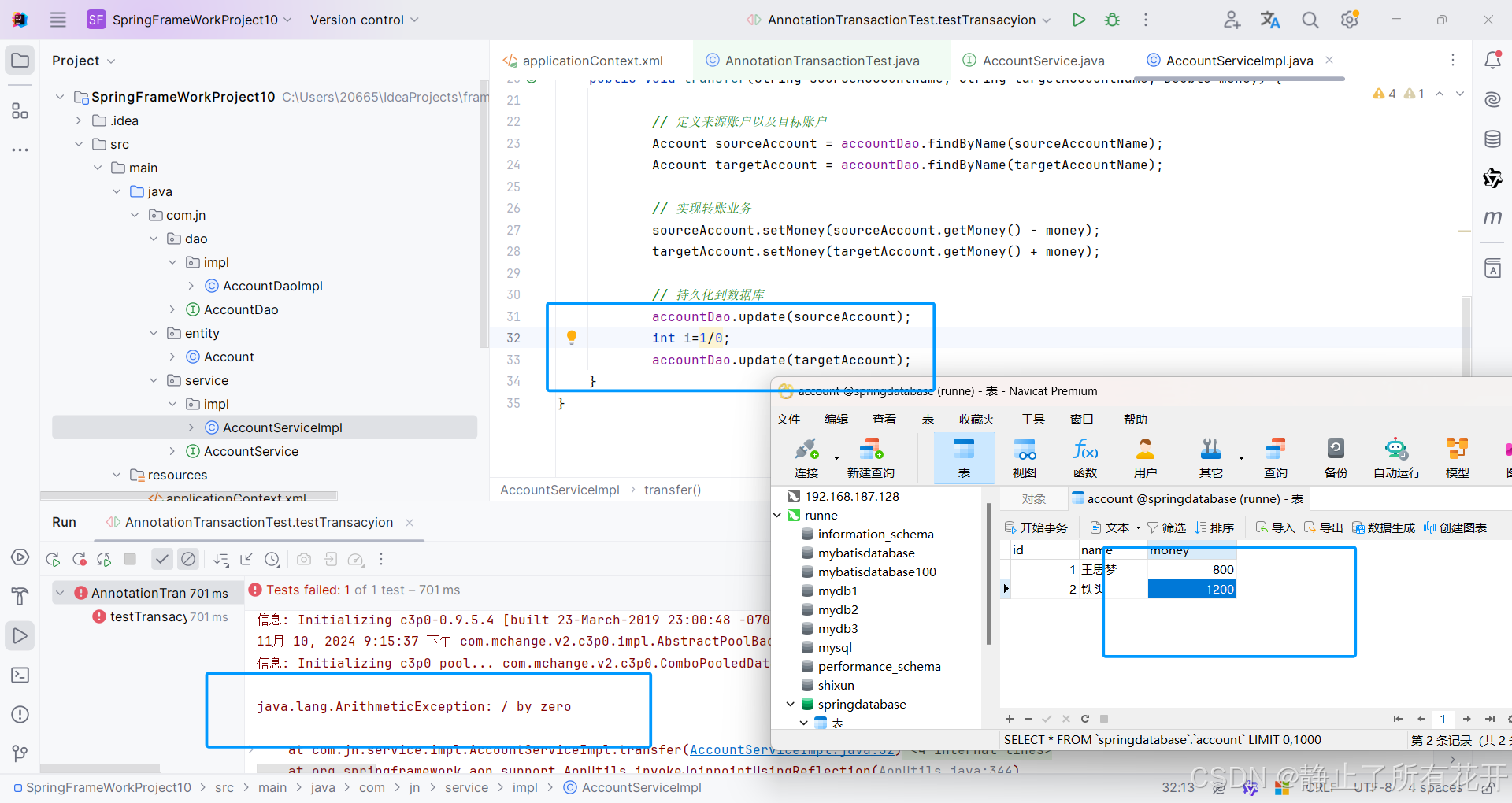Collapse the entity package
Screen dimensions: 1512x803
[x=154, y=333]
